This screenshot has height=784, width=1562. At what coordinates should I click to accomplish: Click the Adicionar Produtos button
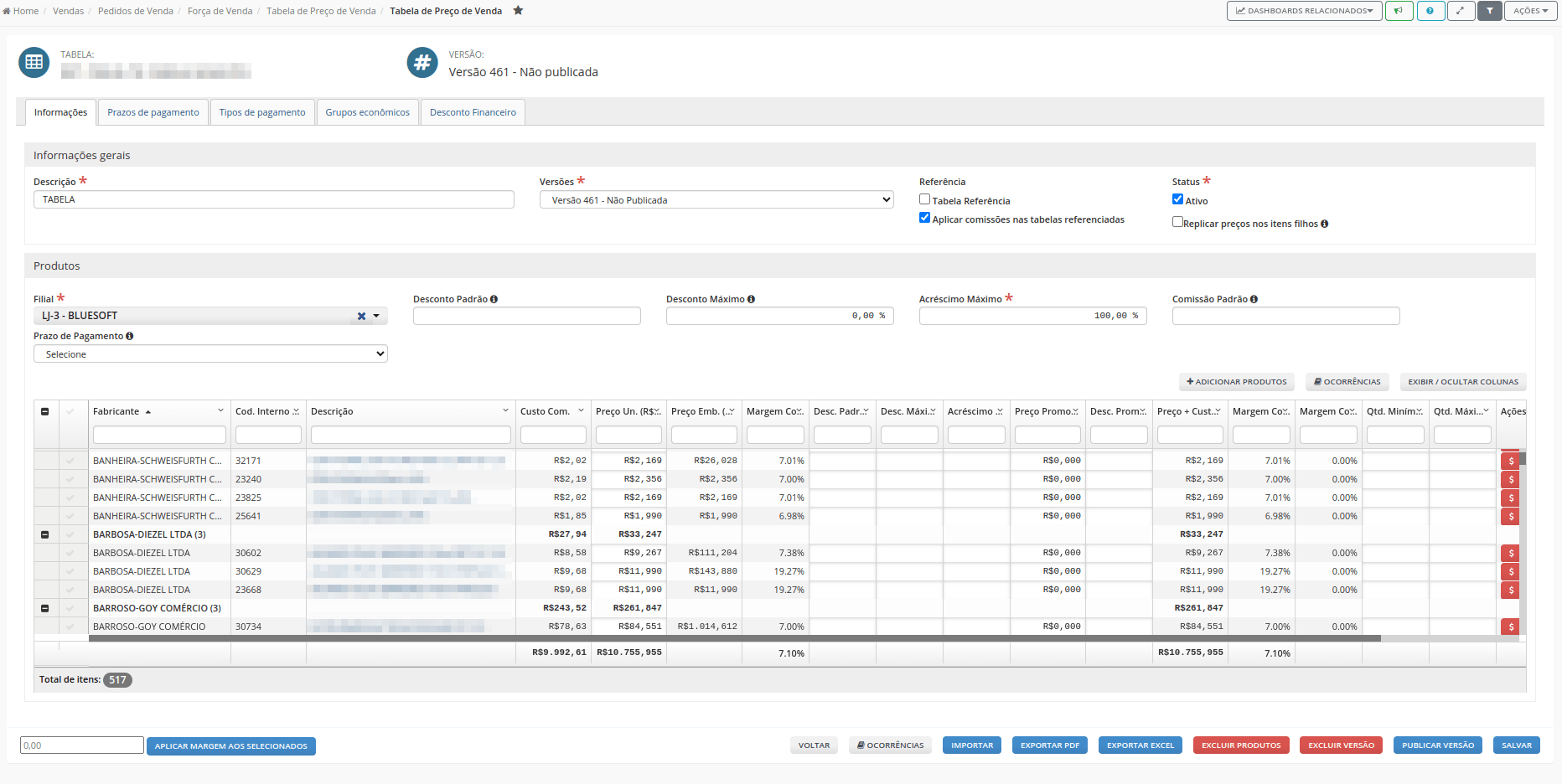[1237, 382]
